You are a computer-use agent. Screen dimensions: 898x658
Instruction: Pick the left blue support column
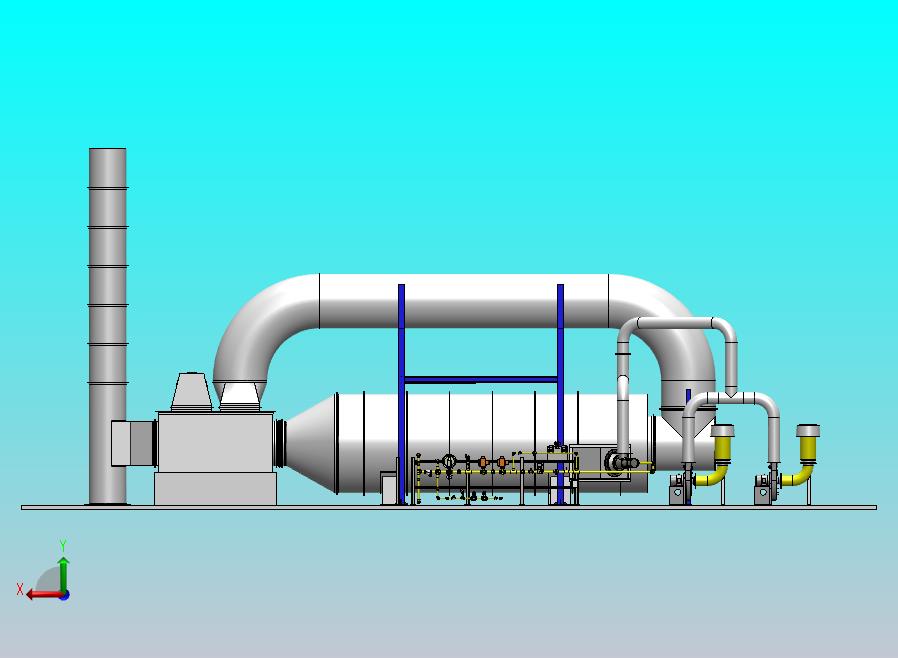401,394
